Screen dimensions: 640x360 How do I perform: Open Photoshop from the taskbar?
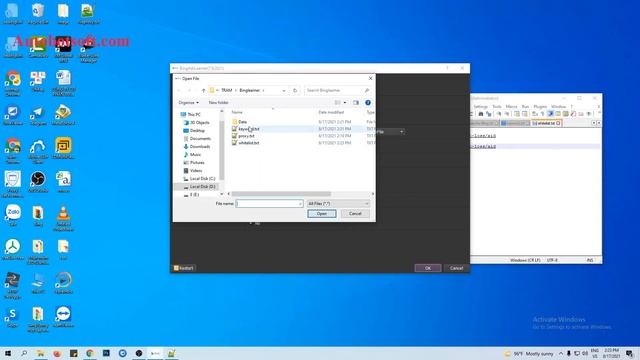click(x=106, y=353)
